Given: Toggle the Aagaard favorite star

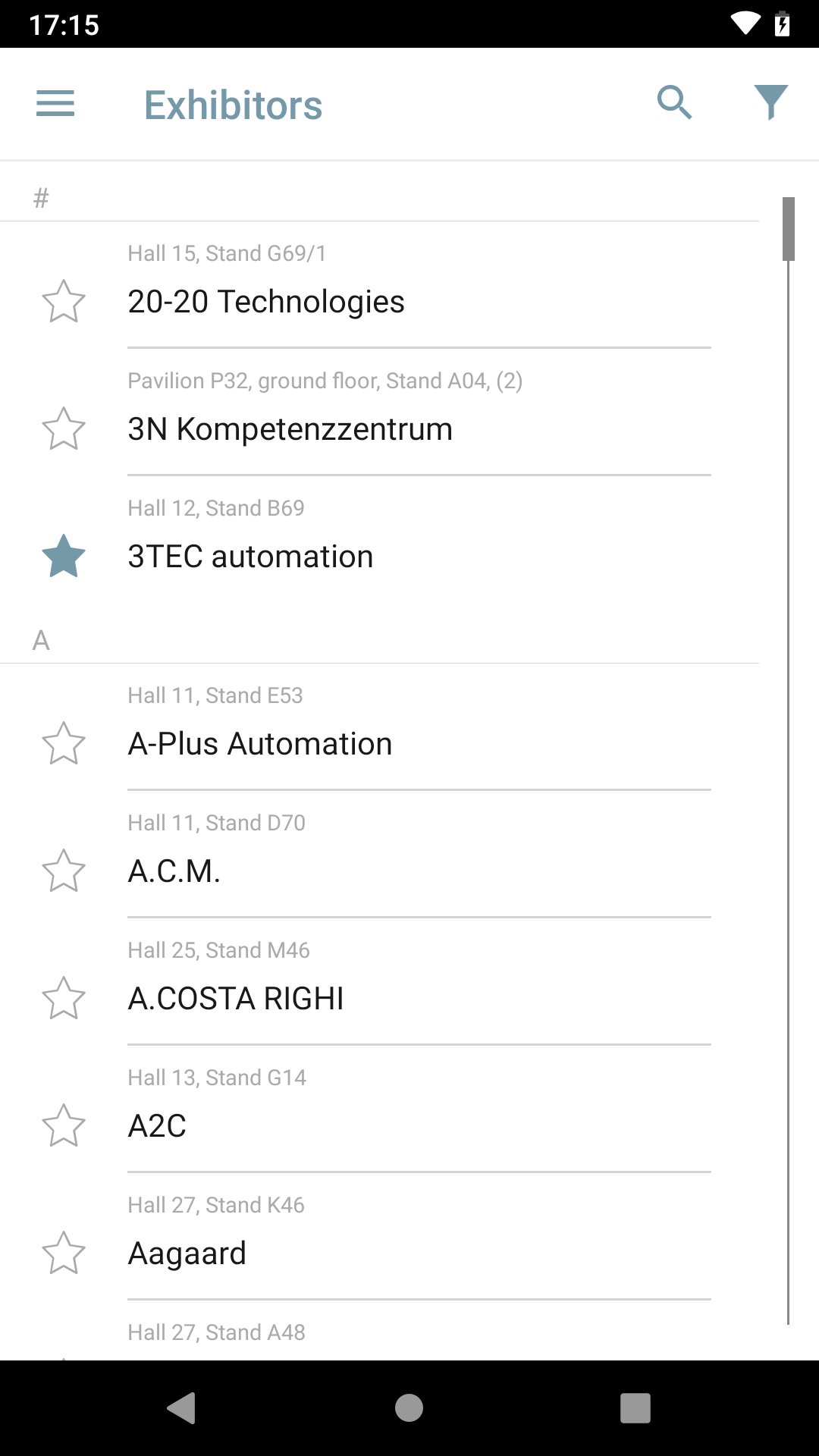Looking at the screenshot, I should [x=64, y=1253].
